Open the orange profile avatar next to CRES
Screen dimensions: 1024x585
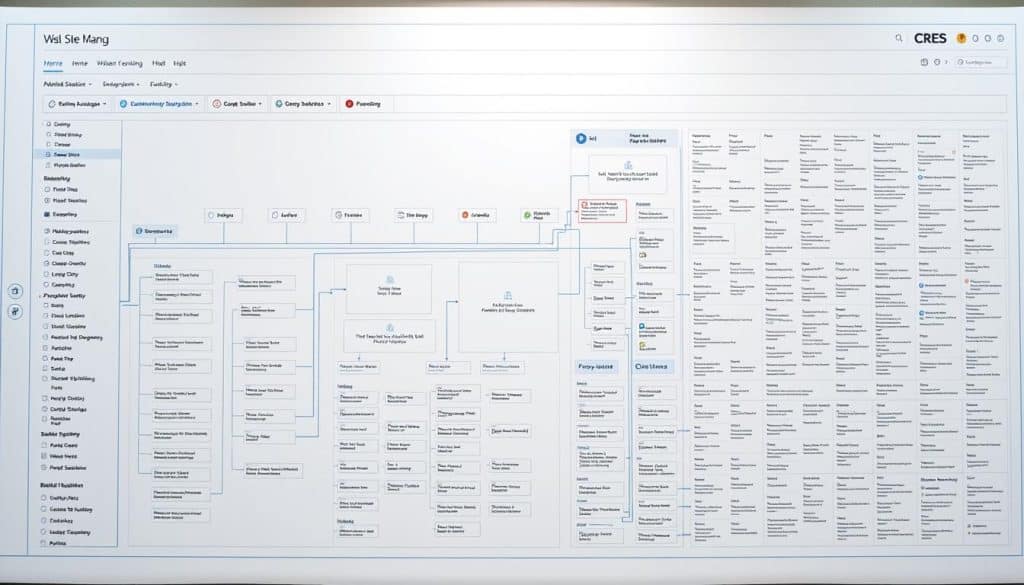[x=961, y=39]
